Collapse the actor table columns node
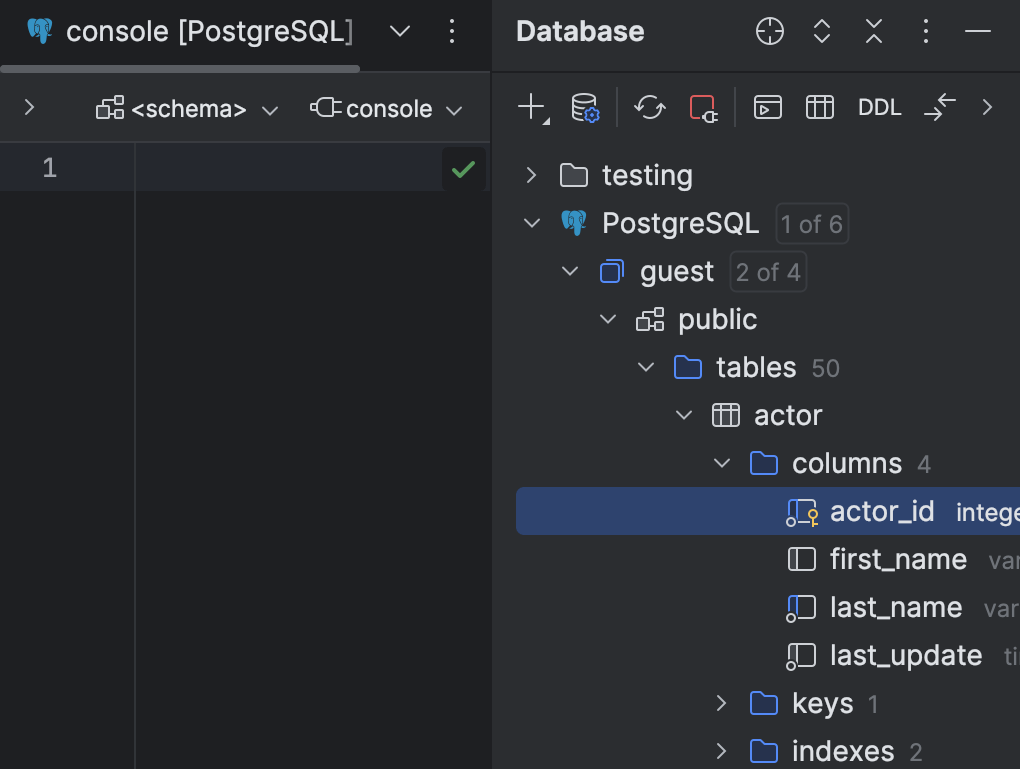 [722, 463]
